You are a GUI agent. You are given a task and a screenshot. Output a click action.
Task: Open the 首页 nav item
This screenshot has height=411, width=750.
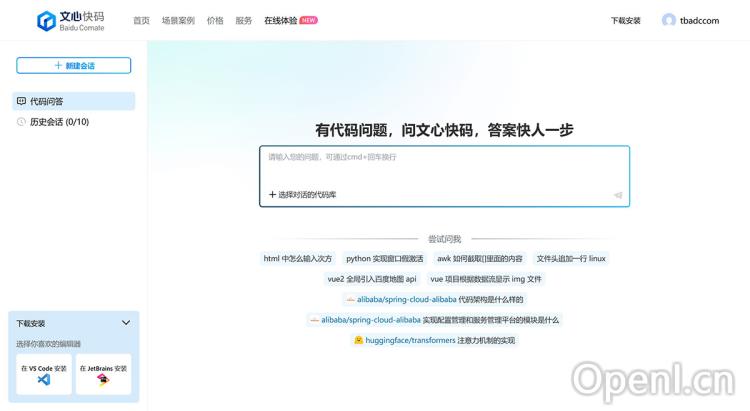coord(141,21)
